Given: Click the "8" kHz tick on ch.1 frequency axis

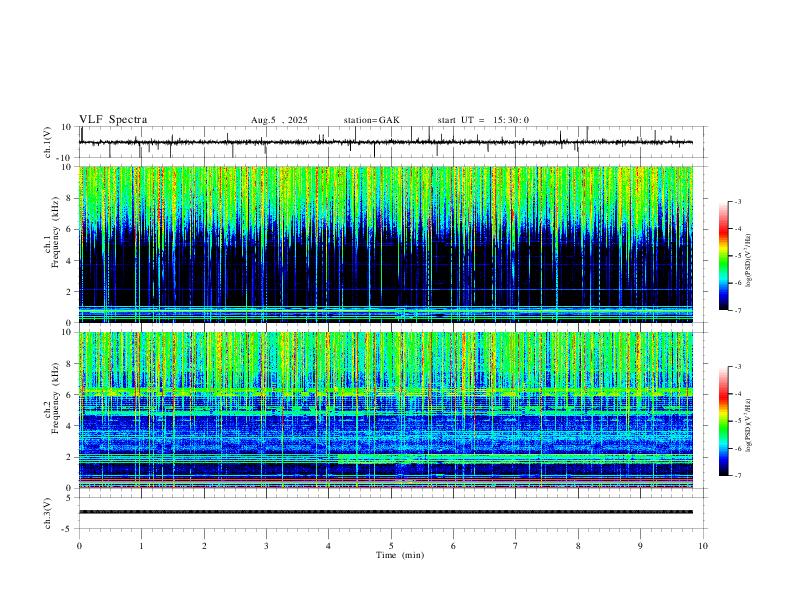Looking at the screenshot, I should coord(70,198).
